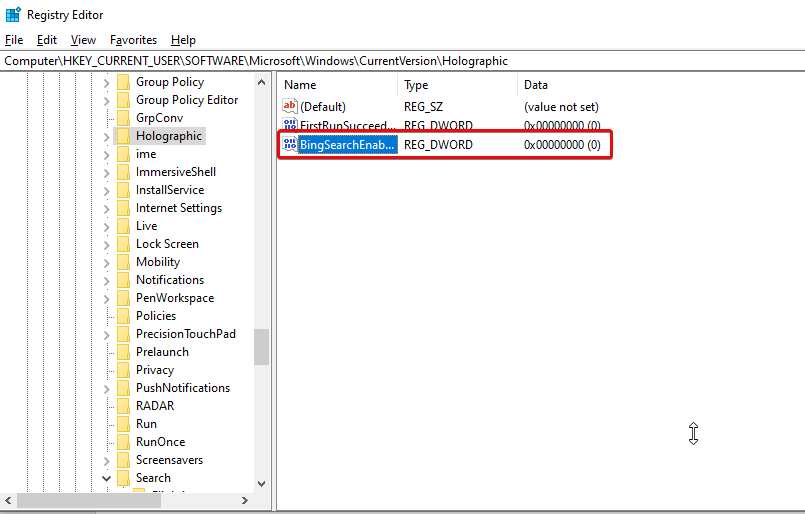Select the RunOnce key label
This screenshot has width=805, height=514.
[160, 442]
